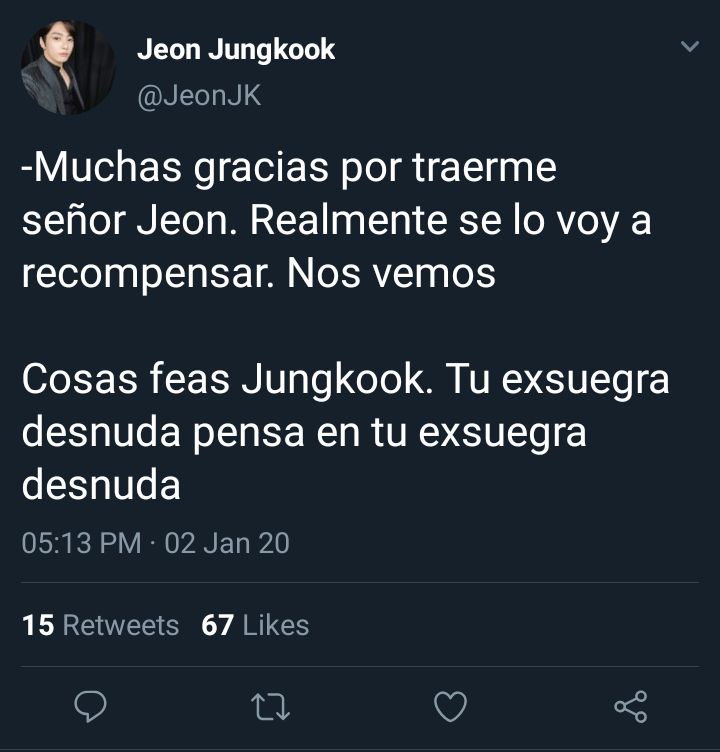Select the last word 'desnuda' of tweet
This screenshot has width=720, height=752.
pos(101,484)
